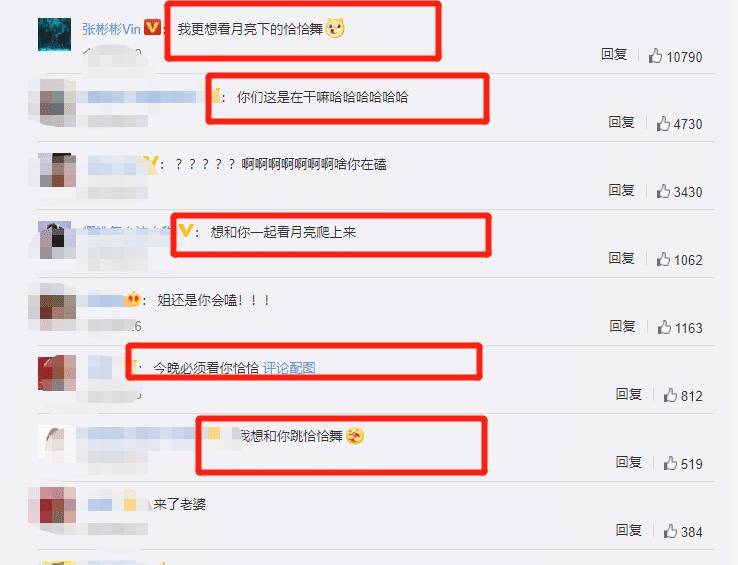Reply to 姐还是你会嗑 comment
Viewport: 738px width, 565px height.
[x=622, y=326]
